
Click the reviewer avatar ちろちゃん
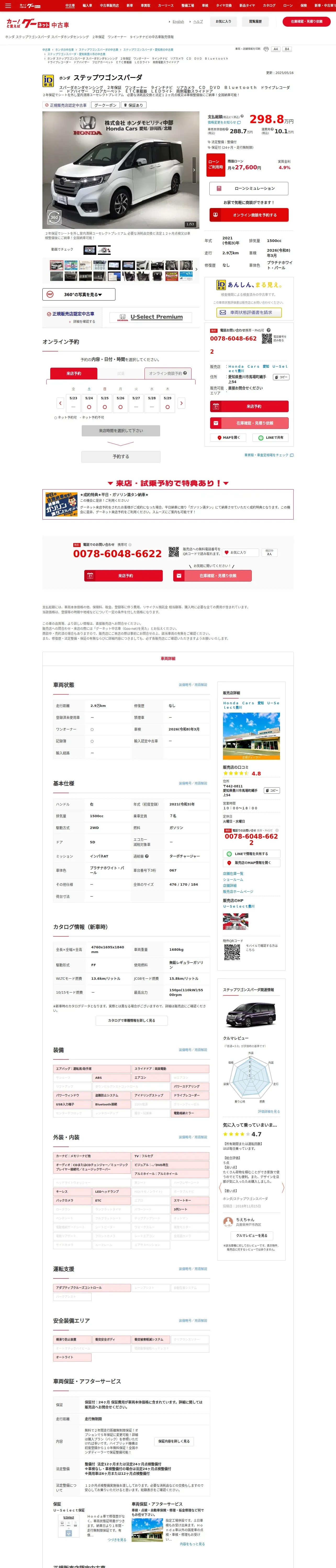tap(229, 1222)
